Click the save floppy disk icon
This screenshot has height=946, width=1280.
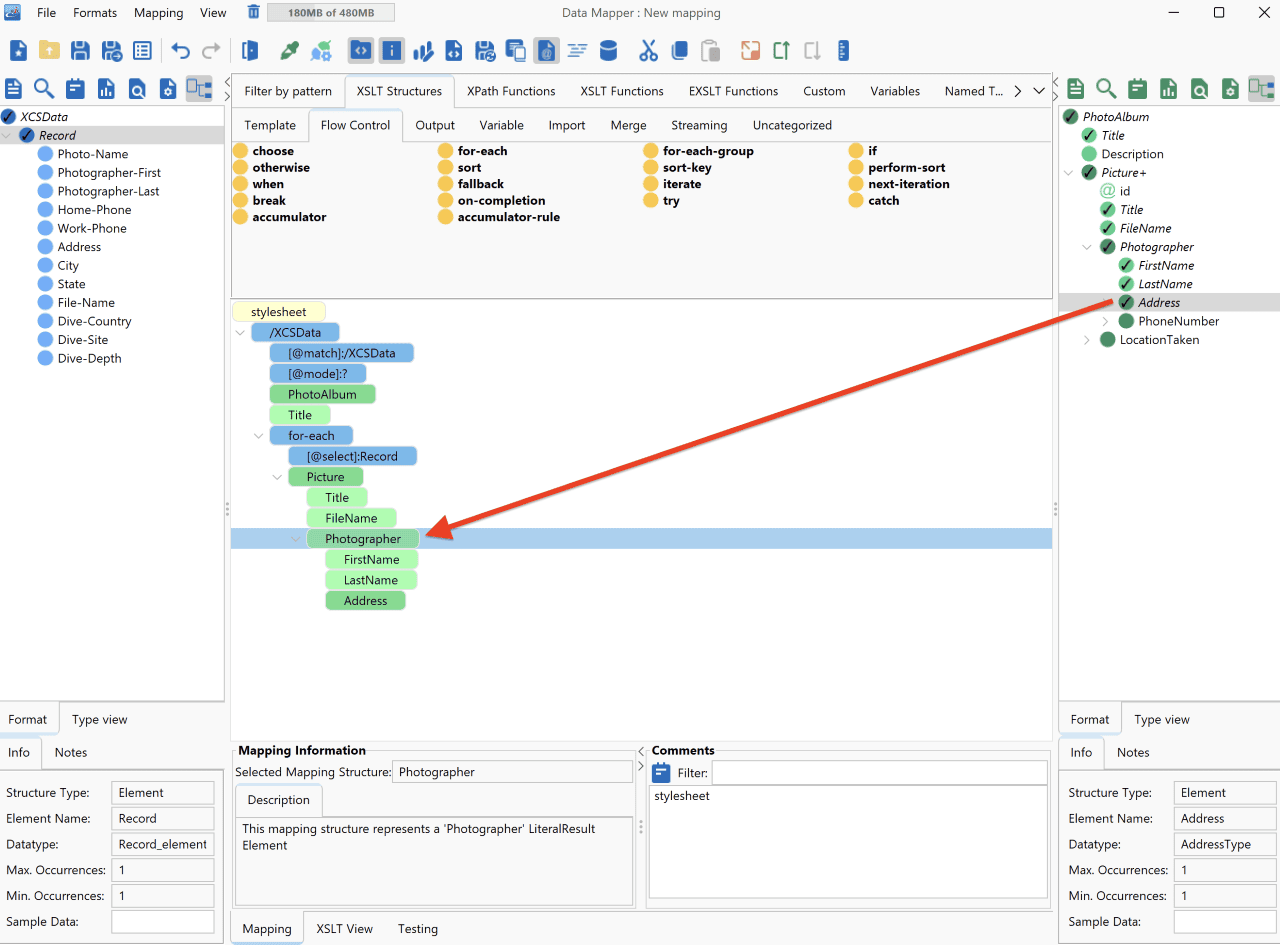[x=80, y=51]
